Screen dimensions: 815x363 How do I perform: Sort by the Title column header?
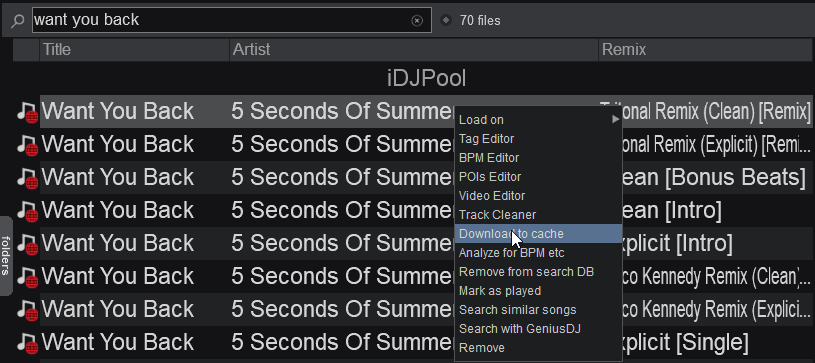coord(134,49)
